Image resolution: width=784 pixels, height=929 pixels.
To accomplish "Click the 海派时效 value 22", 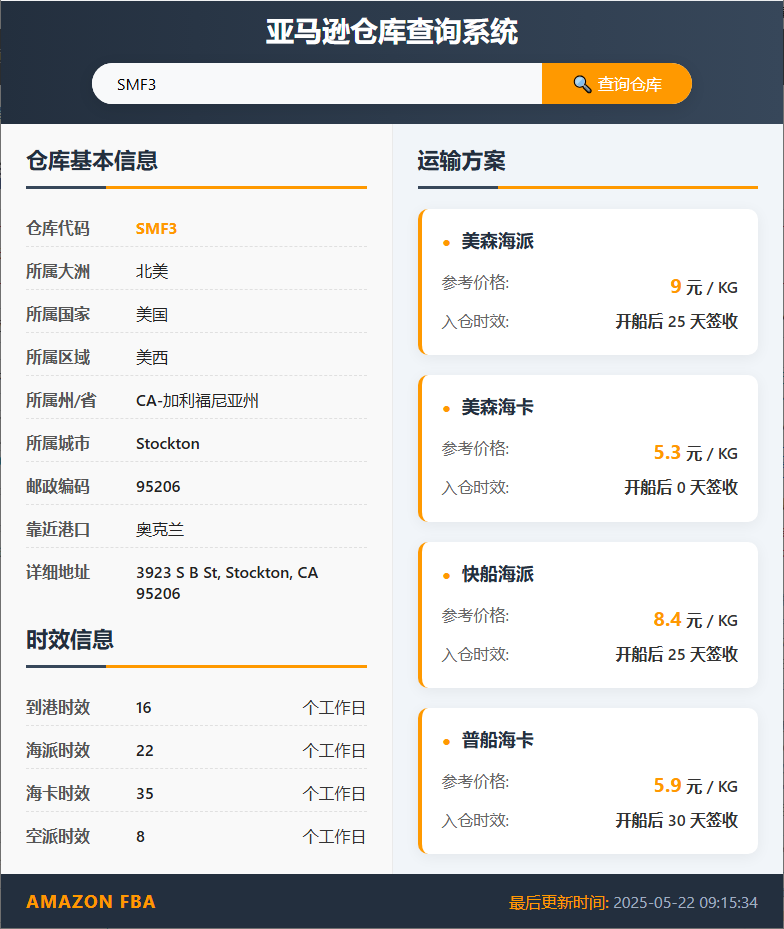I will (x=145, y=751).
